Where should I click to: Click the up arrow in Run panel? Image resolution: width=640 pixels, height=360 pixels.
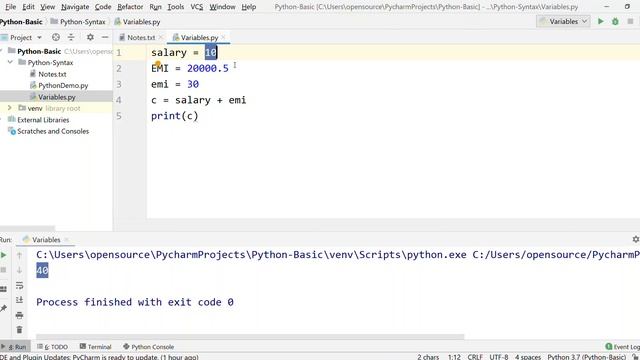tap(19, 255)
